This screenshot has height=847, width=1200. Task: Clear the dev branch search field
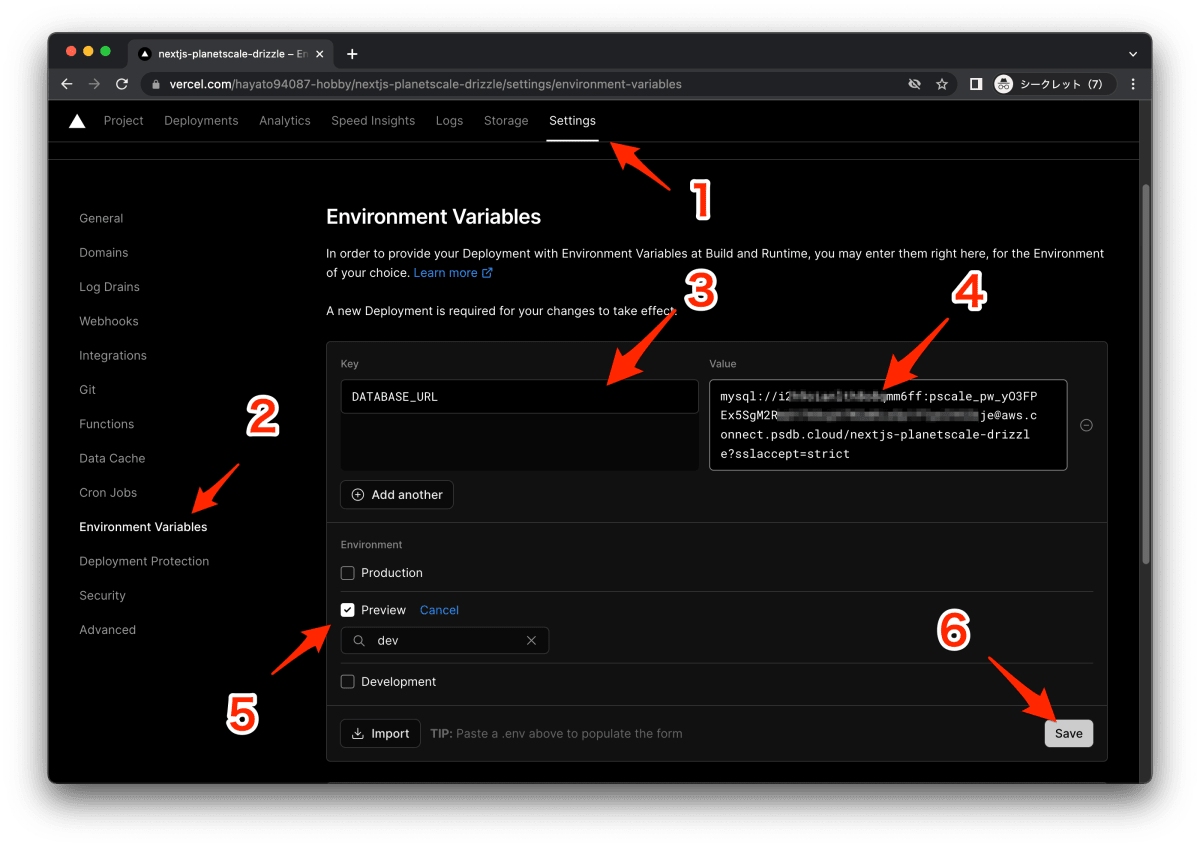[531, 640]
